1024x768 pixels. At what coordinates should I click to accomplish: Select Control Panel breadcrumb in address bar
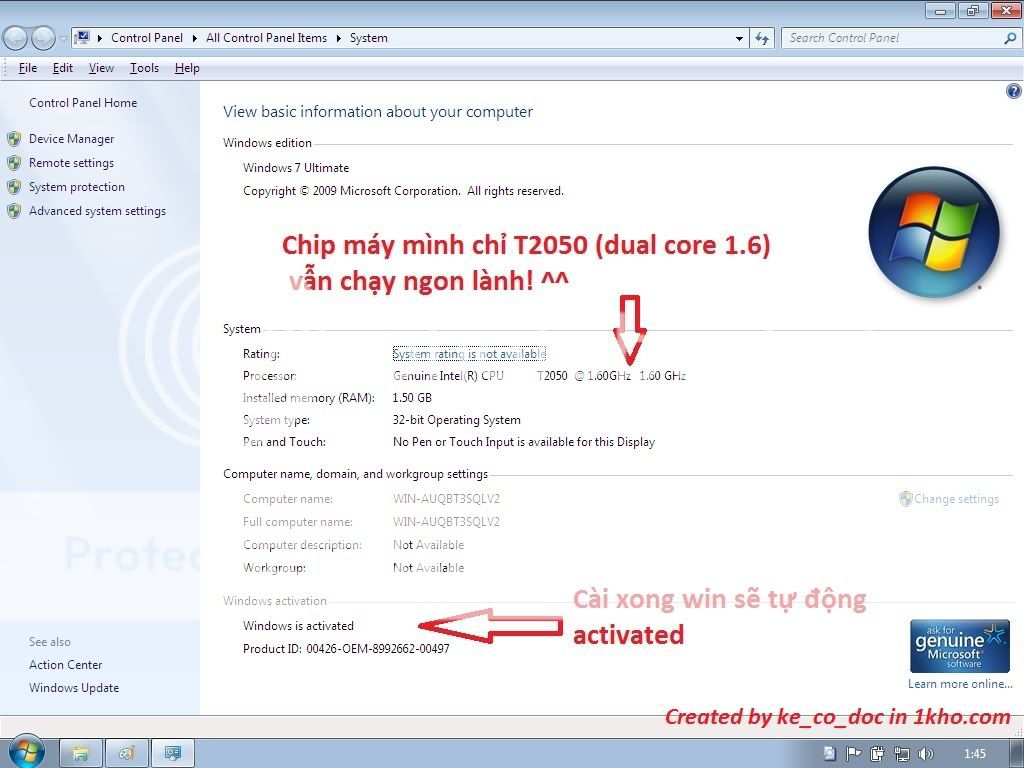point(147,38)
